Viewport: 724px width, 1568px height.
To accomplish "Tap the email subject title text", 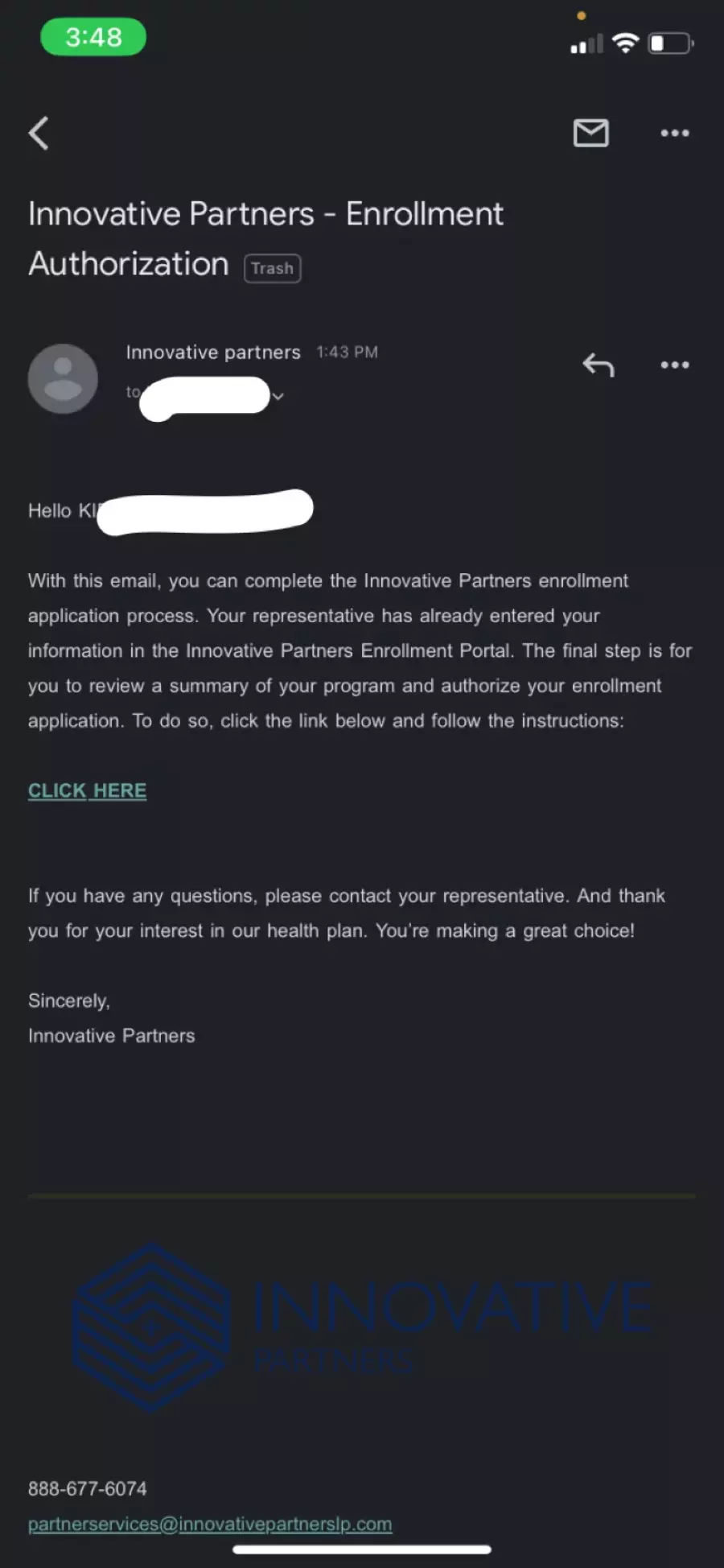I will pos(265,239).
